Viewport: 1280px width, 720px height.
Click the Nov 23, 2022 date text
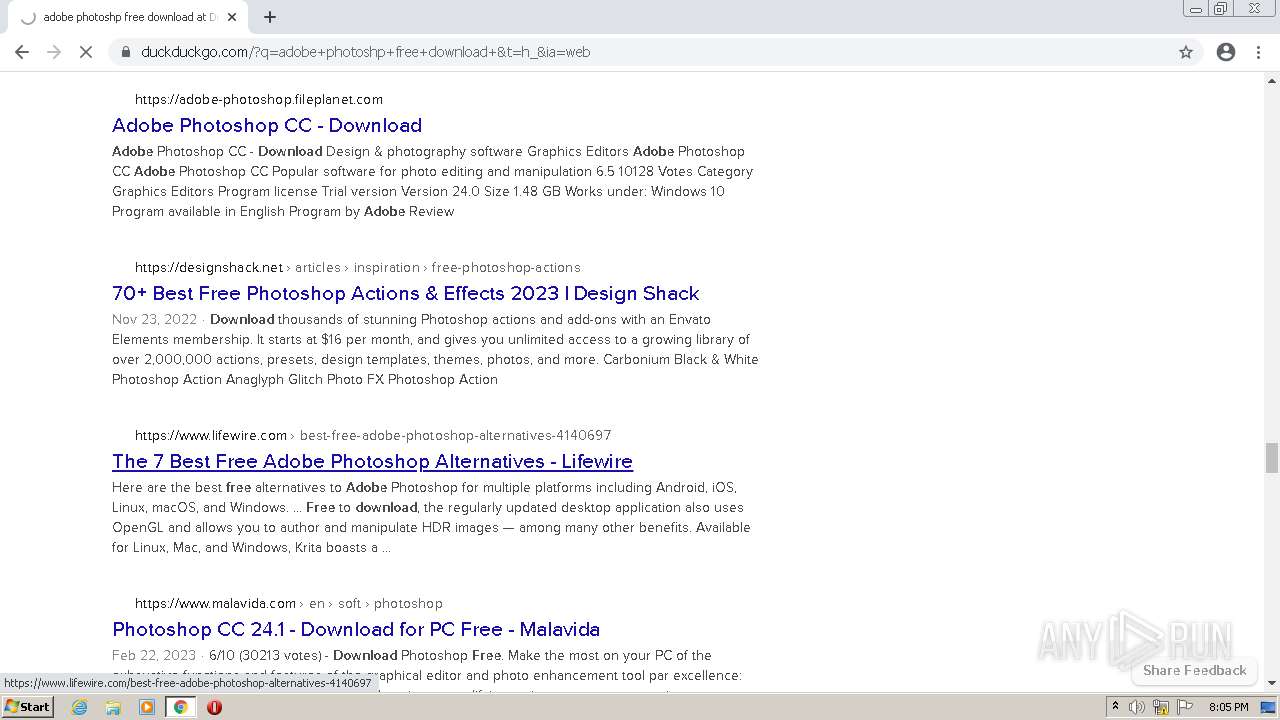click(154, 319)
